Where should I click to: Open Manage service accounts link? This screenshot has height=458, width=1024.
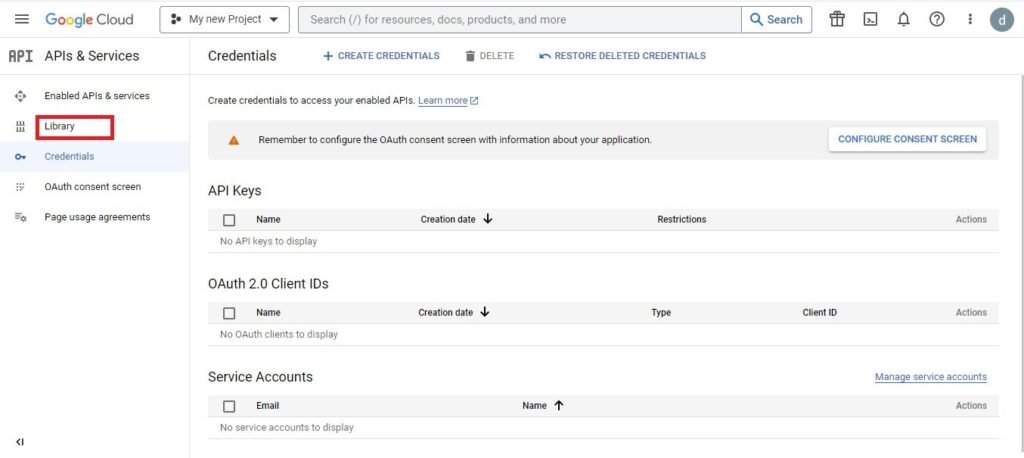point(930,377)
